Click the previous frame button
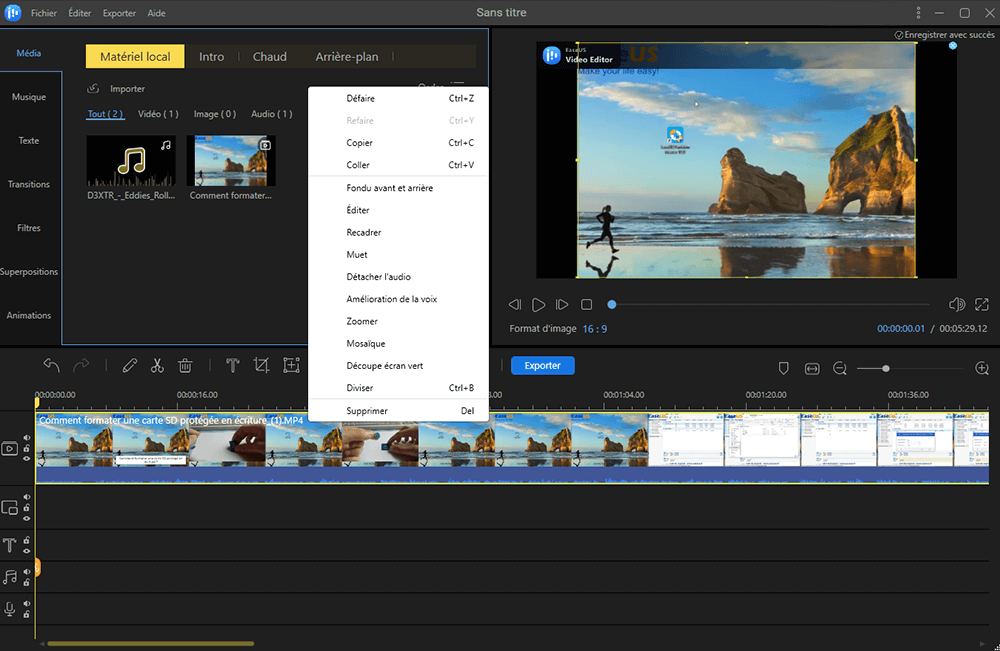Screen dimensions: 1000x651 pyautogui.click(x=515, y=305)
